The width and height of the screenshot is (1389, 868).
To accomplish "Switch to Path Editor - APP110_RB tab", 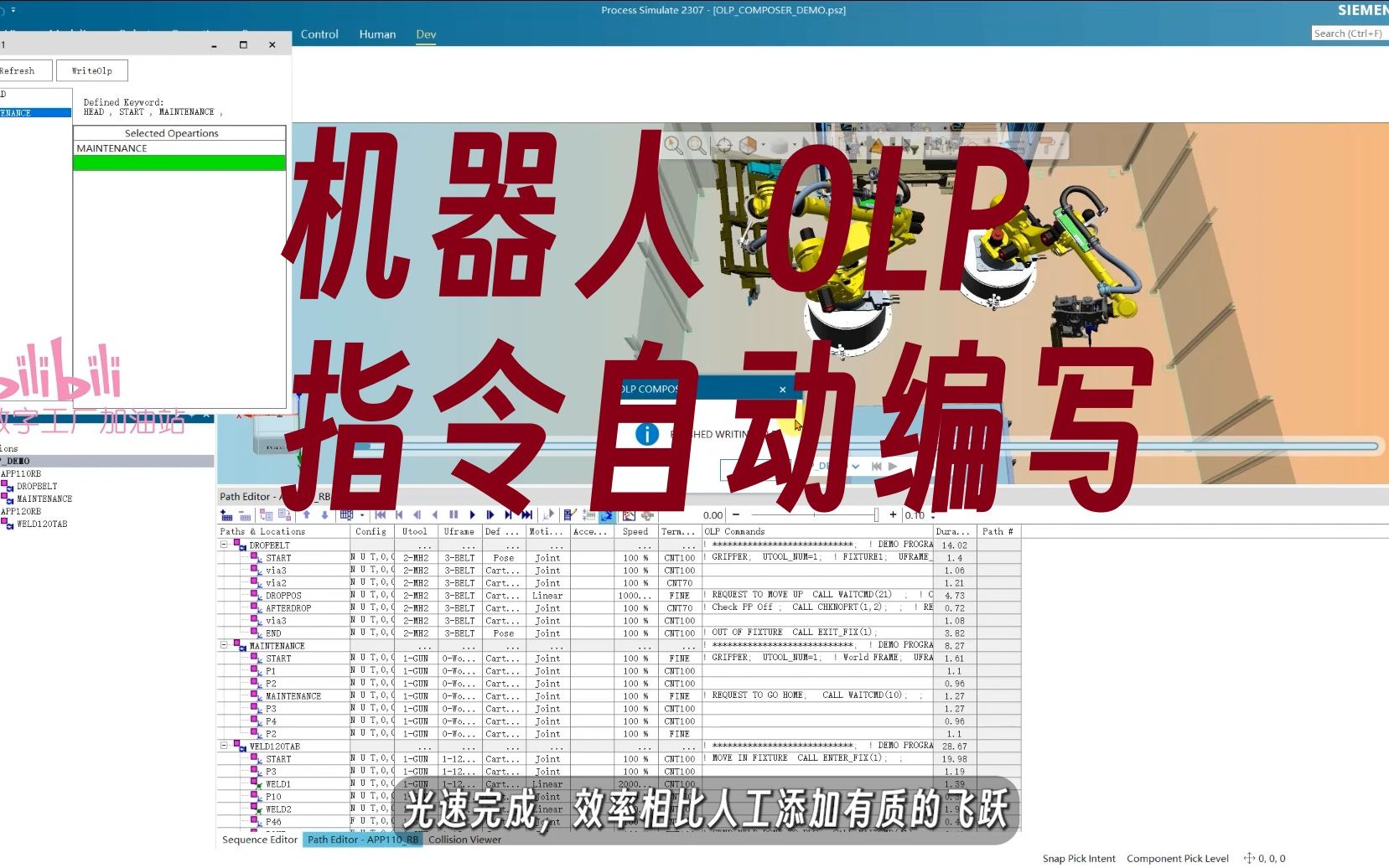I will pyautogui.click(x=362, y=840).
